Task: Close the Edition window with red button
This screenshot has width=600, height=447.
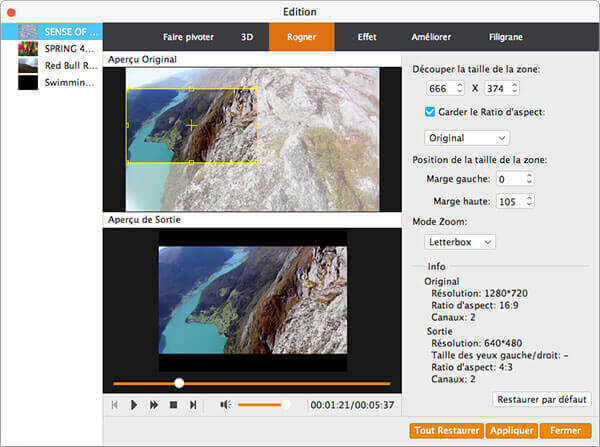Action: 11,12
